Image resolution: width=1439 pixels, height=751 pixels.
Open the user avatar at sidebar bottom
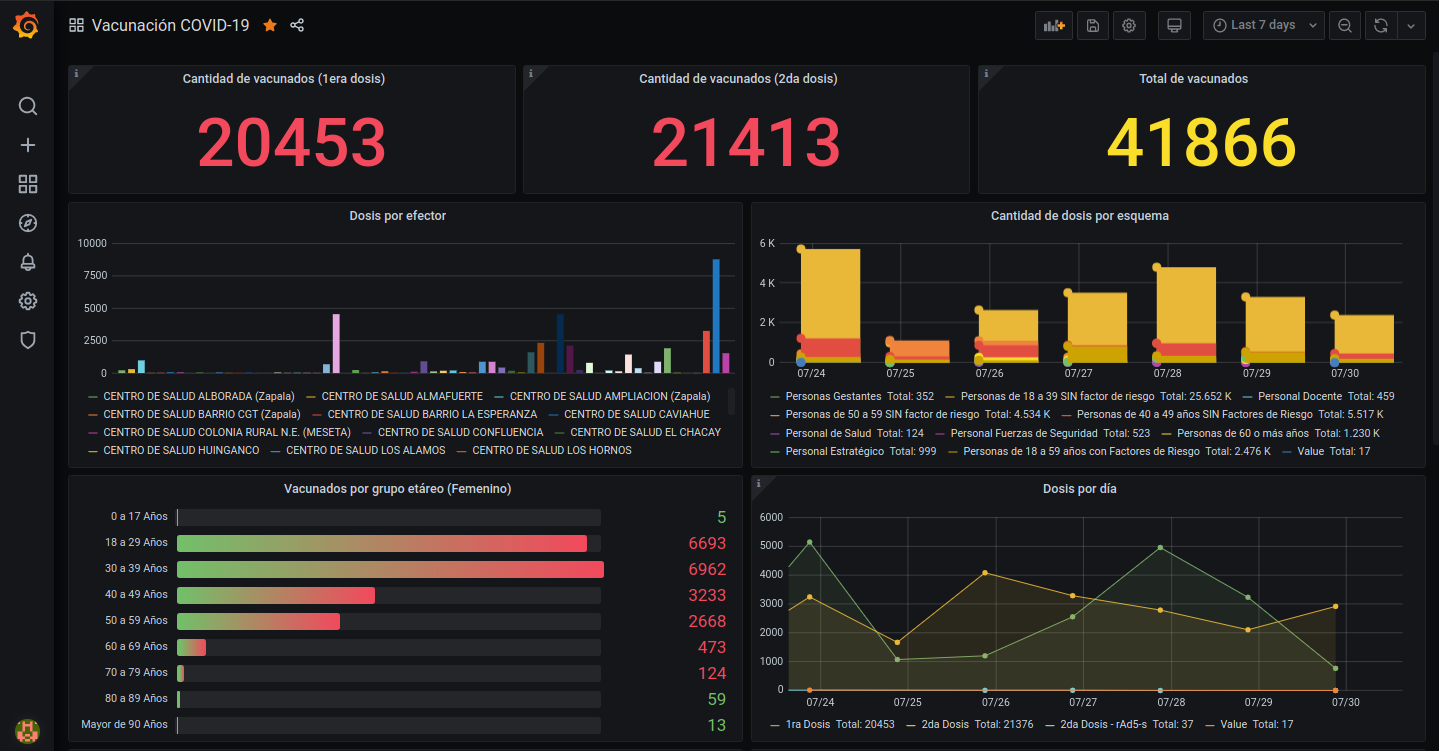(28, 730)
